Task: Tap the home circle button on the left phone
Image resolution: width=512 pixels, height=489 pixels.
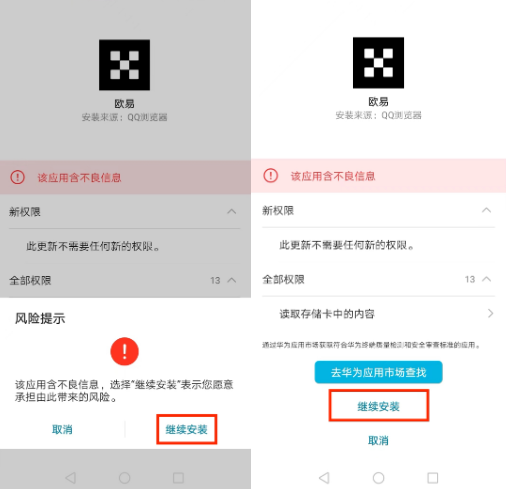Action: 124,478
